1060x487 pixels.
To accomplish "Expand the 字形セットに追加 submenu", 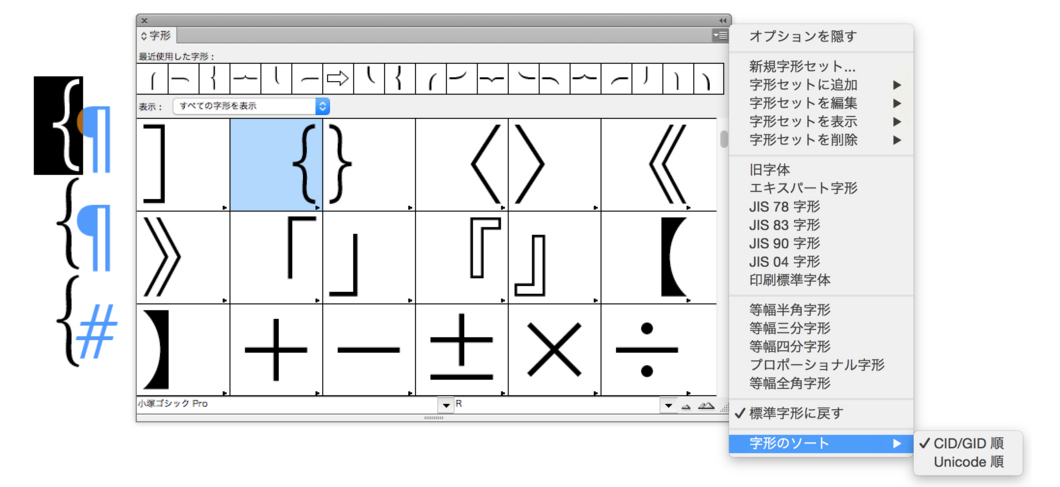I will 821,85.
